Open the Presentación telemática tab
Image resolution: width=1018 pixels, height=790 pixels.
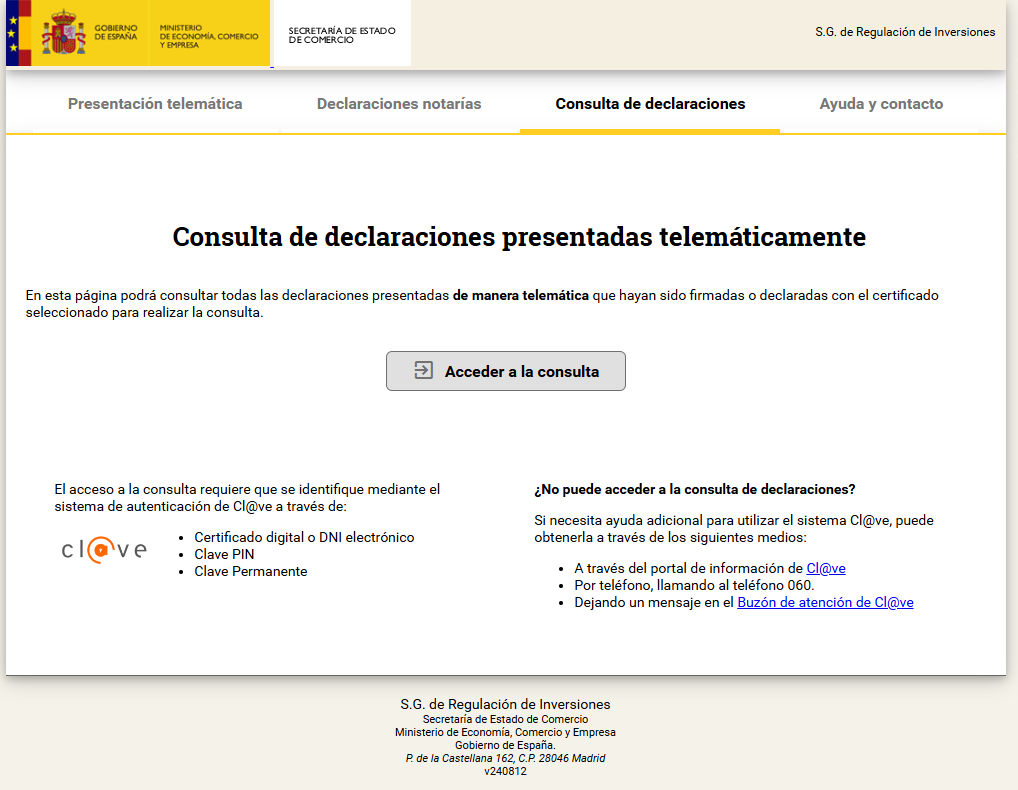155,104
